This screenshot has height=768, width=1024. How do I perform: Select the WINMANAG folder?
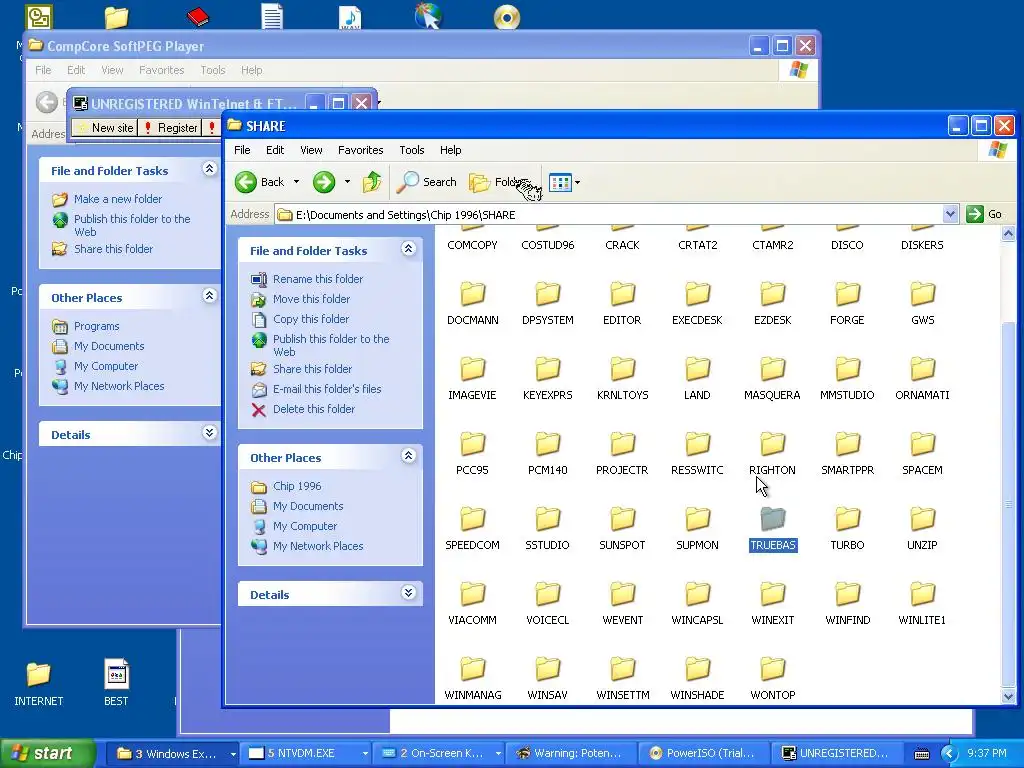pos(472,679)
